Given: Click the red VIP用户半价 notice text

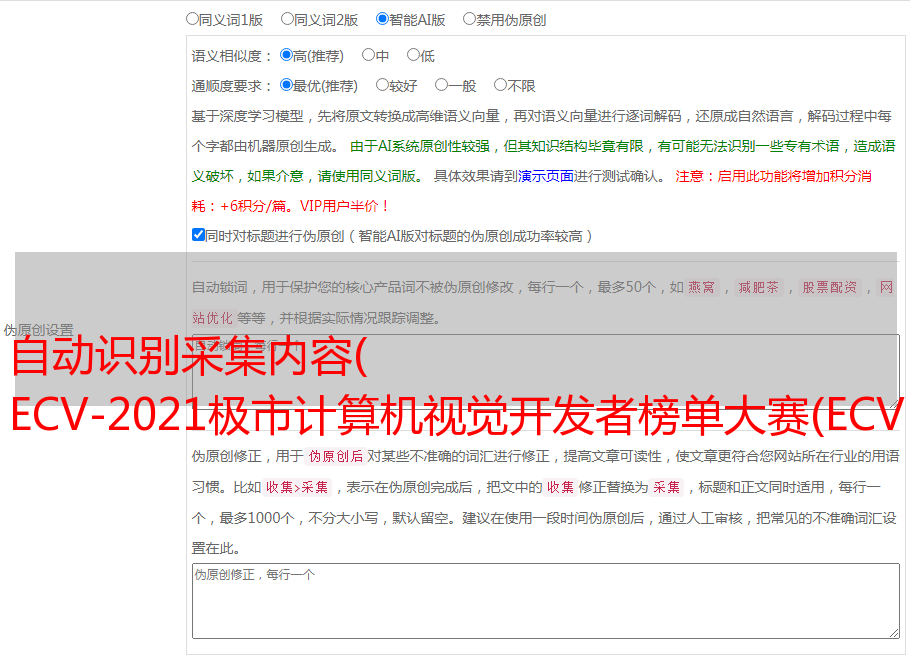Looking at the screenshot, I should pyautogui.click(x=345, y=206).
